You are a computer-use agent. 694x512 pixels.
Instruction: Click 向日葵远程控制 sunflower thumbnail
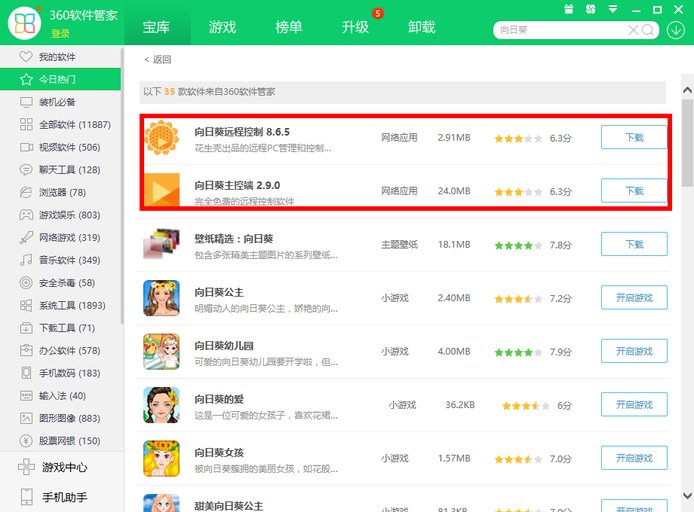coord(162,138)
